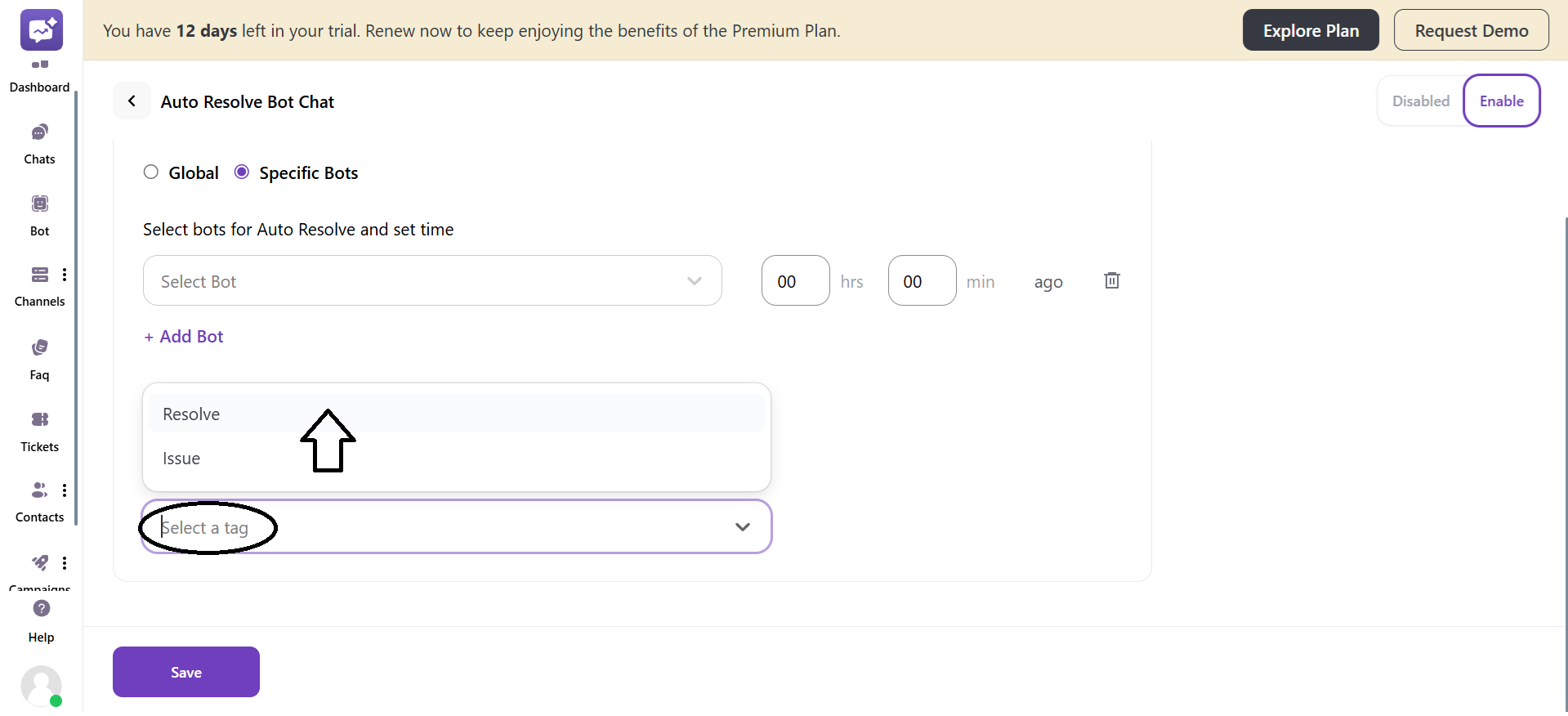Click the hours input field
The height and width of the screenshot is (716, 1568).
[795, 280]
